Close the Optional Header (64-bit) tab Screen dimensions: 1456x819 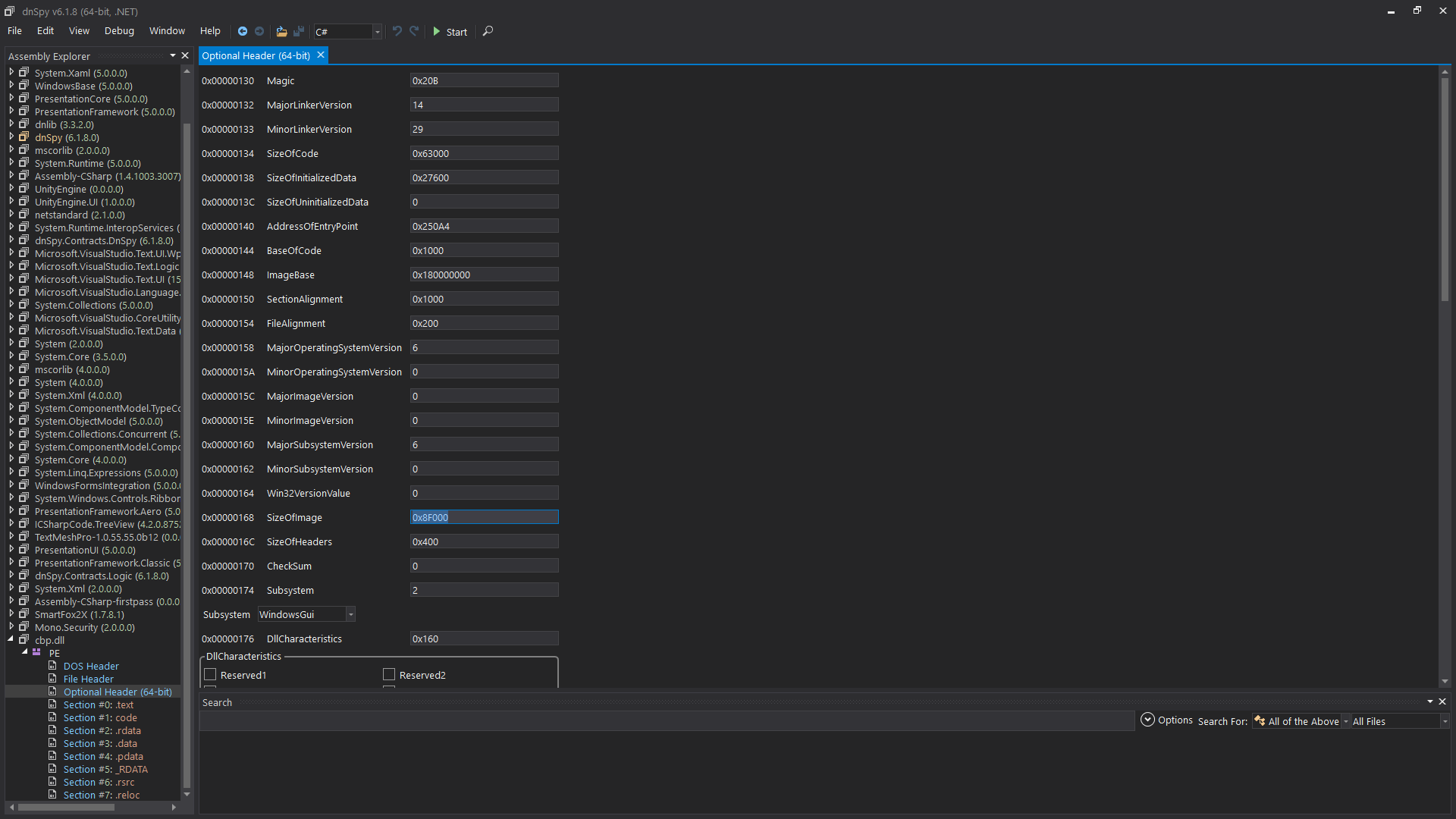coord(321,55)
